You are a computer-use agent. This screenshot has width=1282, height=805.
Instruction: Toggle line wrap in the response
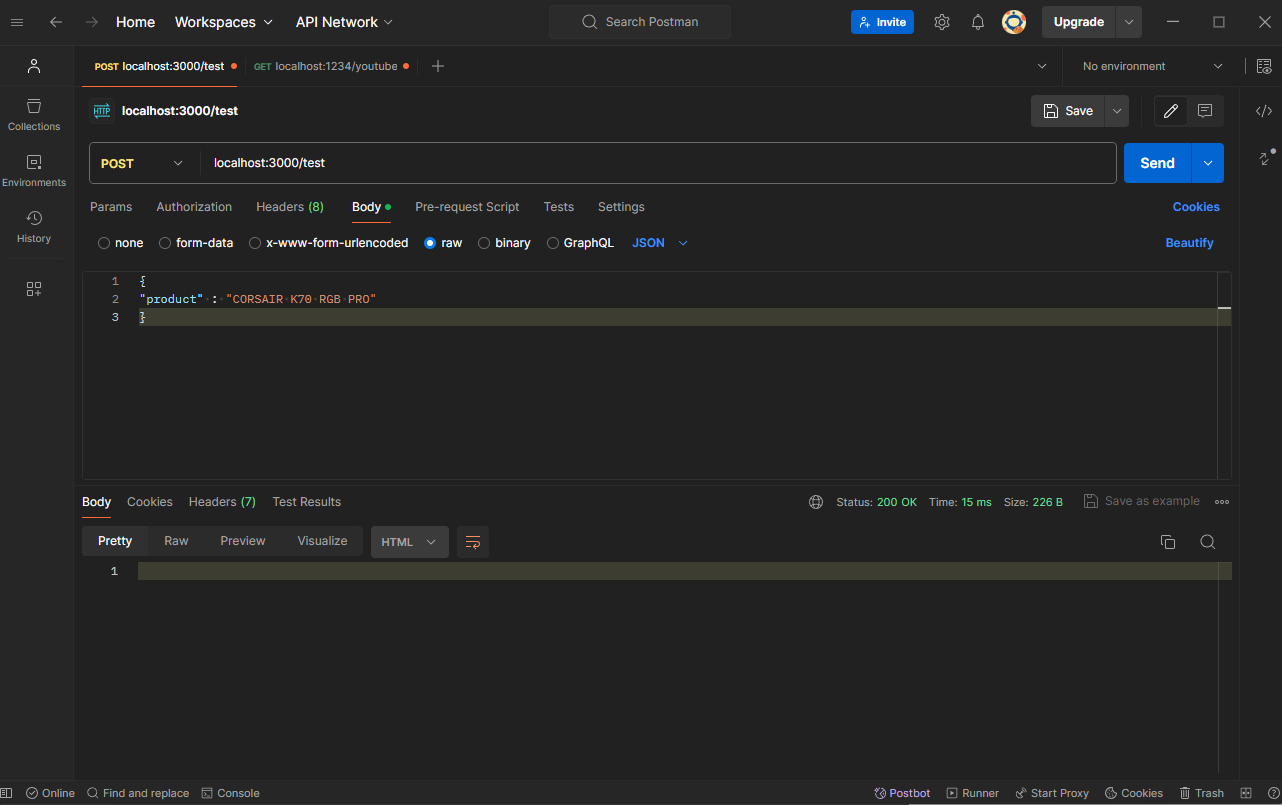point(473,542)
